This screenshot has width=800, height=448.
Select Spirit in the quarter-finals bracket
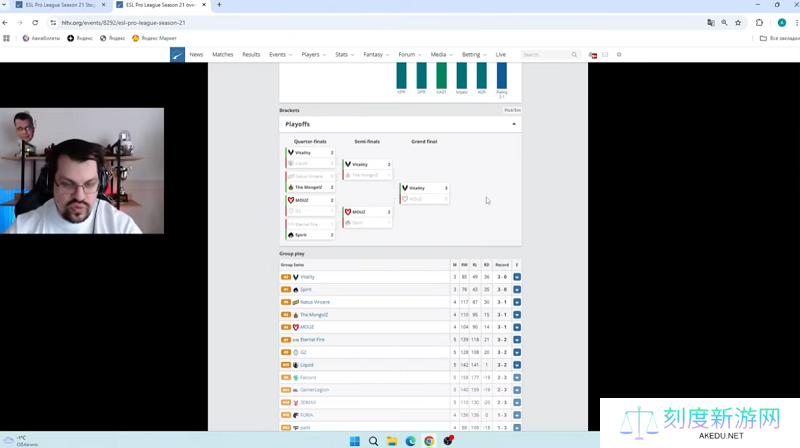pyautogui.click(x=310, y=235)
